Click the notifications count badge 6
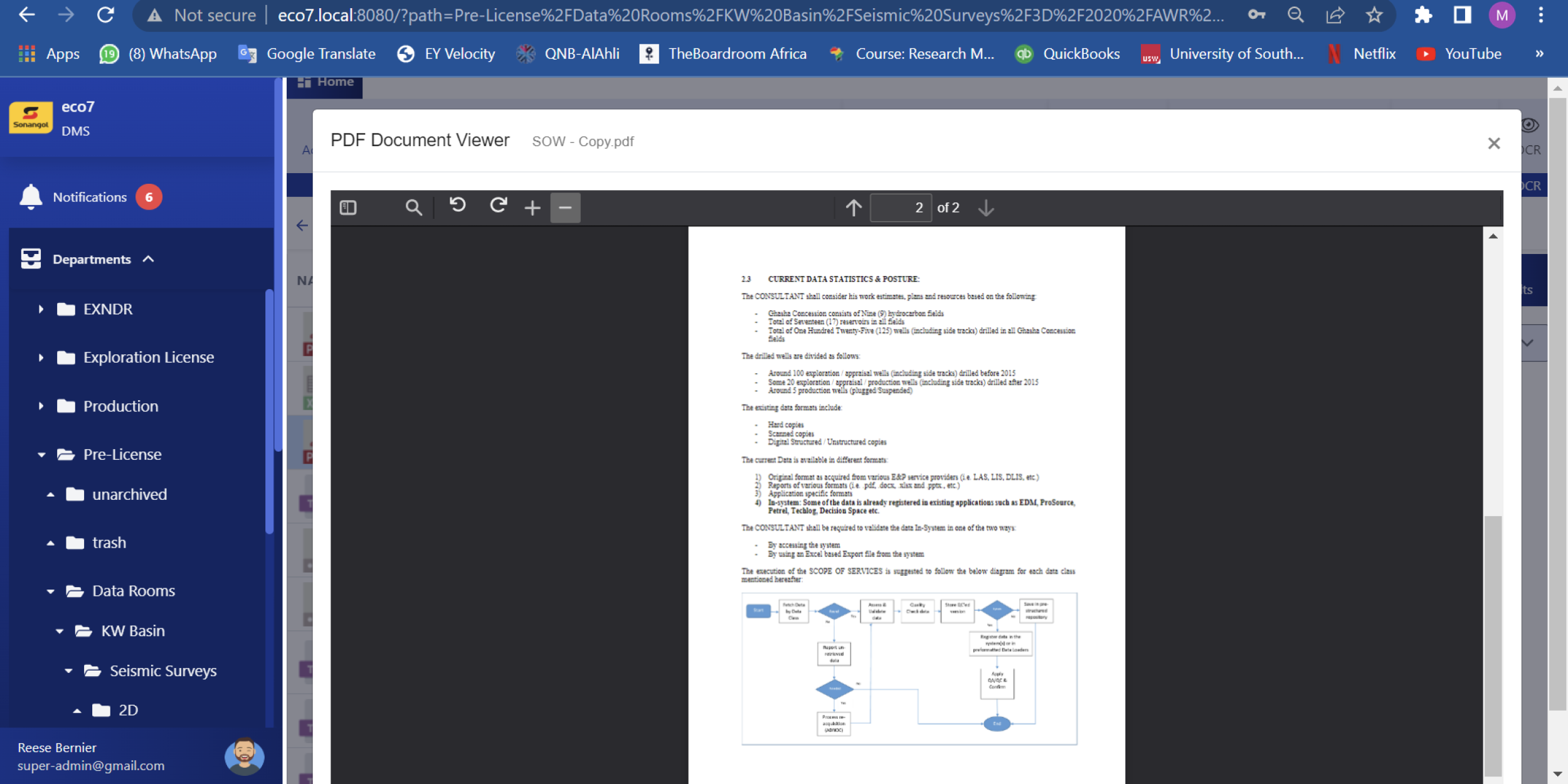This screenshot has height=784, width=1568. [149, 198]
